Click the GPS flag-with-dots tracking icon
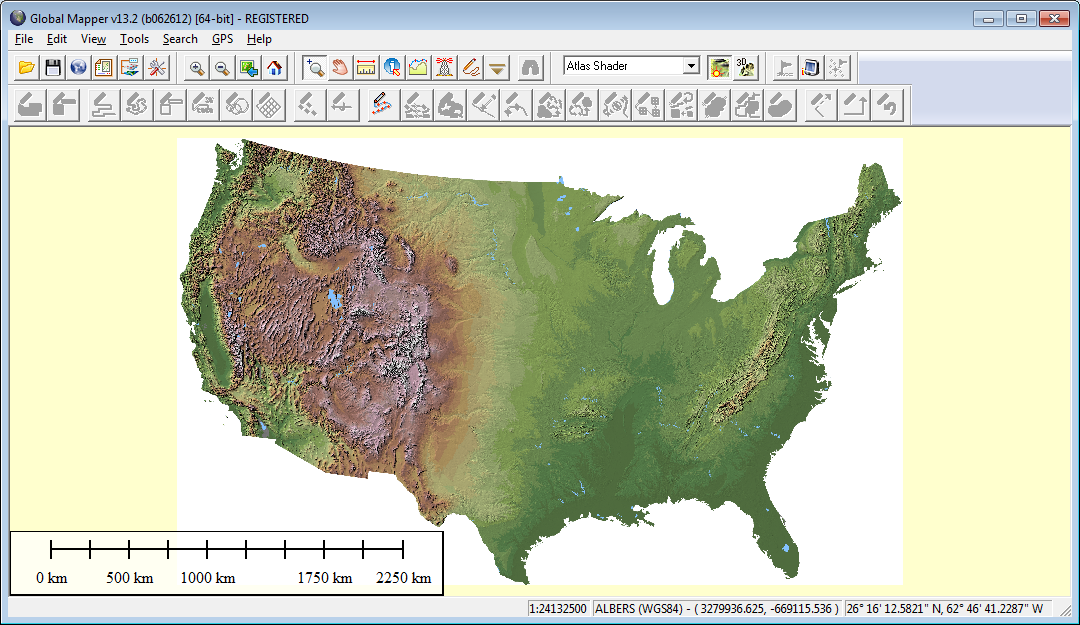 tap(838, 68)
